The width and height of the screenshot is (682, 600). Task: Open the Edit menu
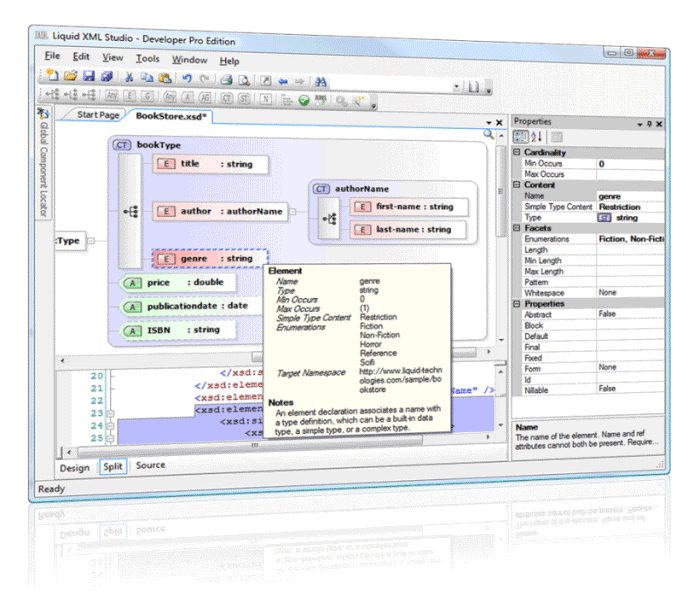click(x=81, y=57)
